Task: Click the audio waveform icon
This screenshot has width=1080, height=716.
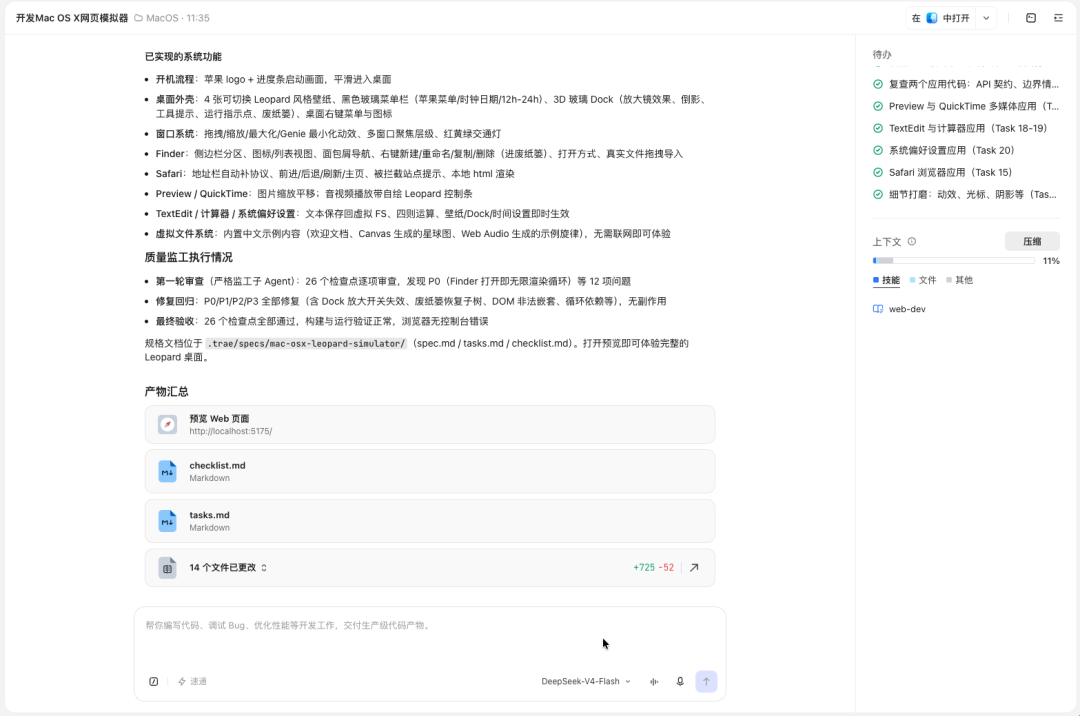Action: point(654,682)
